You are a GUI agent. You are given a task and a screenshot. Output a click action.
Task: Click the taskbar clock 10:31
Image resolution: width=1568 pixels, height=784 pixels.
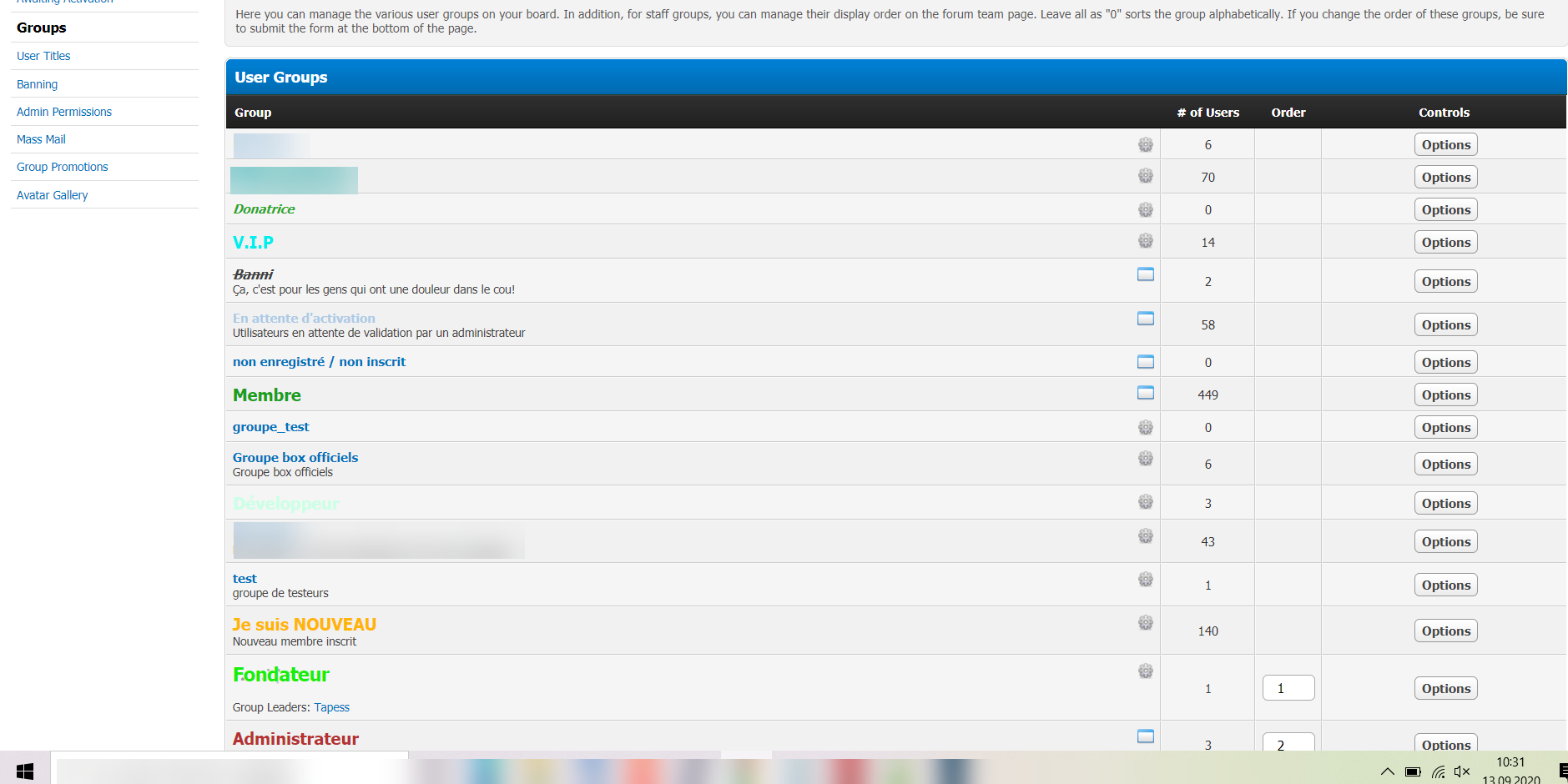tap(1510, 762)
